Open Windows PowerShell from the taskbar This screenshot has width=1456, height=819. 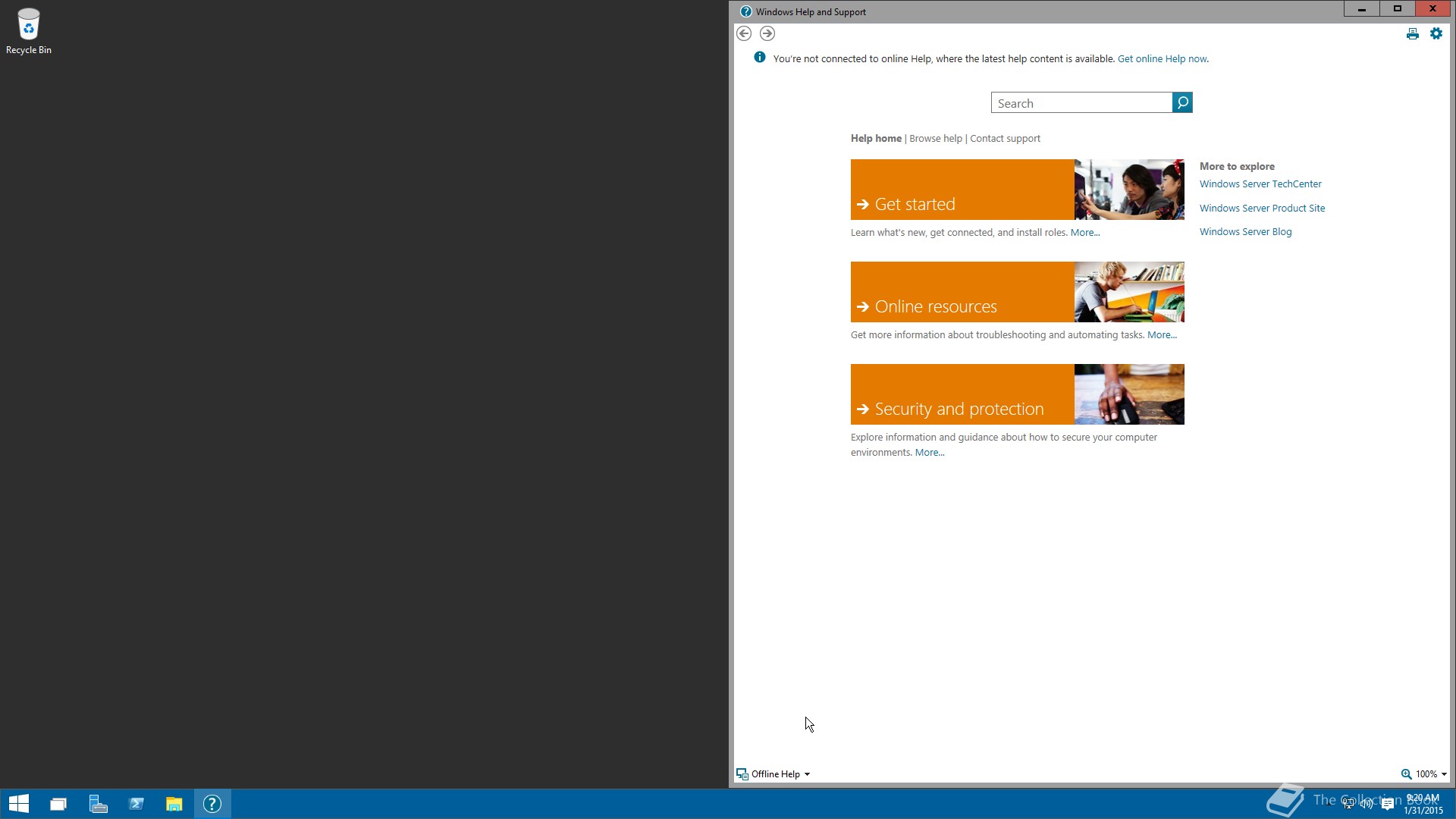coord(136,804)
